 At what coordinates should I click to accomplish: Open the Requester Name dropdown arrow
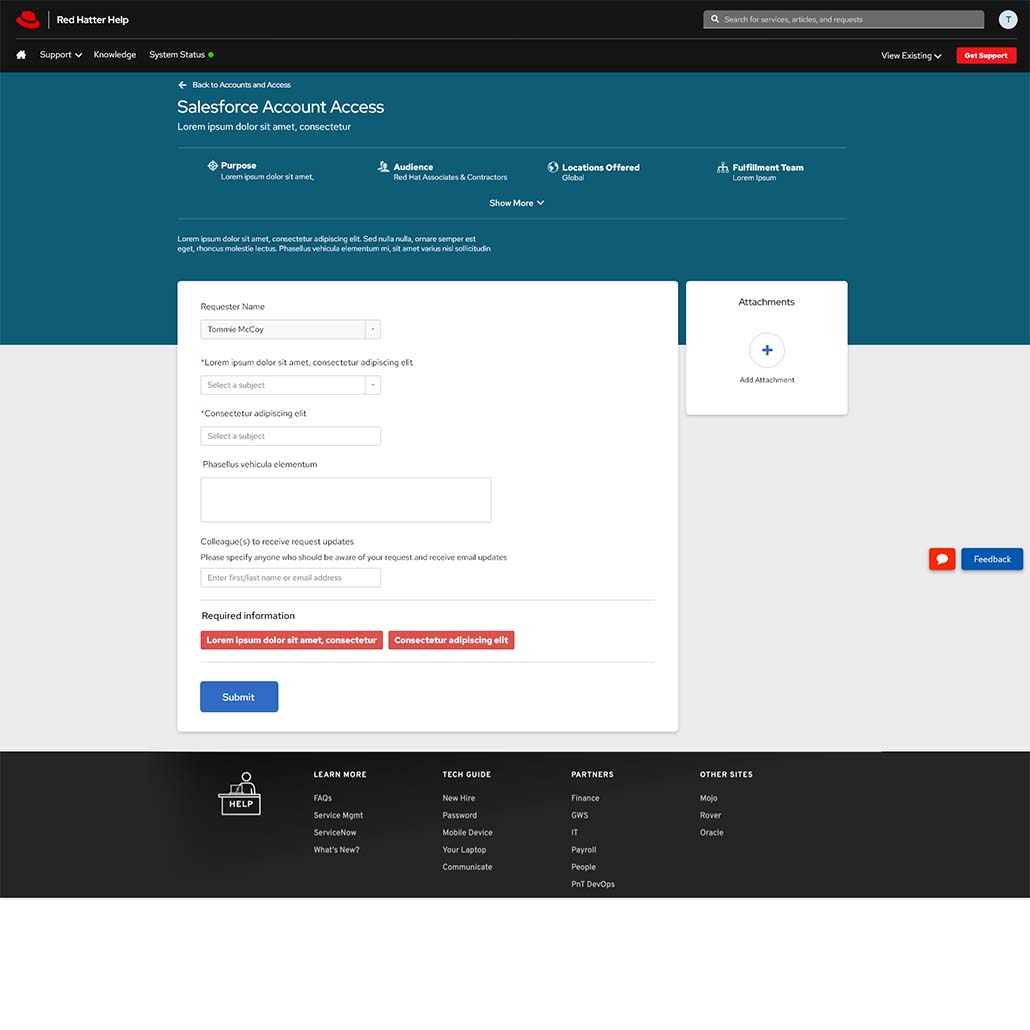pyautogui.click(x=372, y=329)
